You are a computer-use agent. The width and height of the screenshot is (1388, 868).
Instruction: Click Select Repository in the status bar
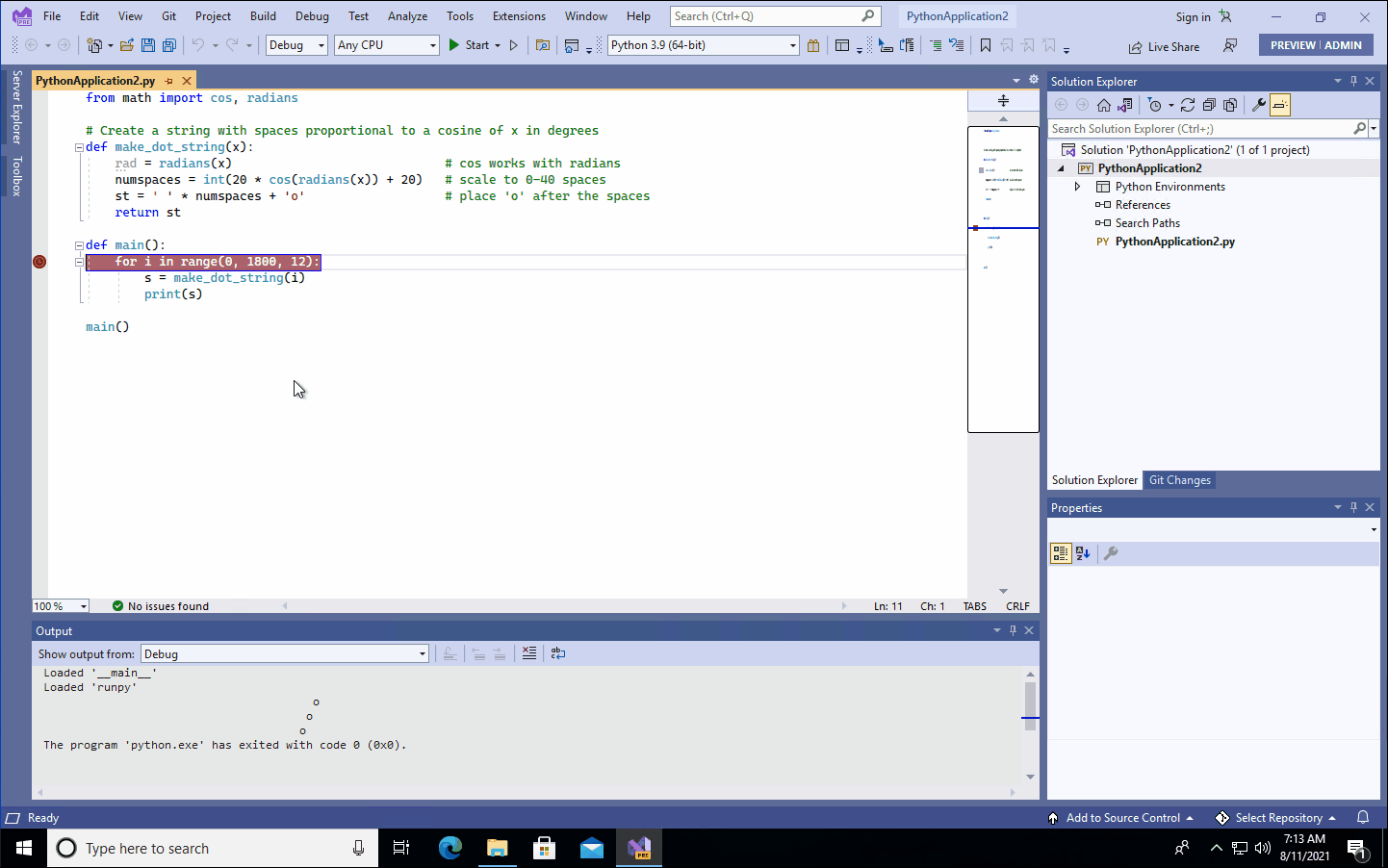[1276, 818]
